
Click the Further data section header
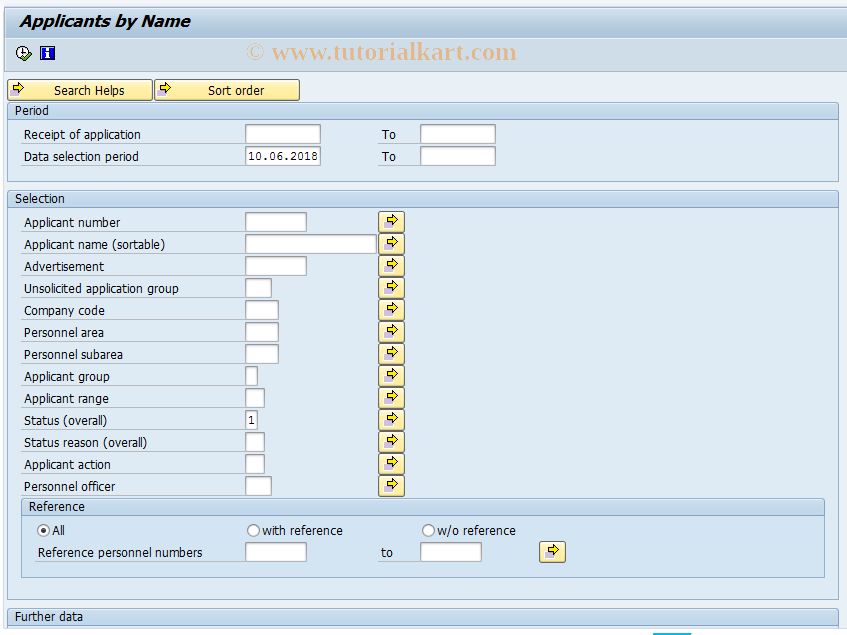(423, 617)
